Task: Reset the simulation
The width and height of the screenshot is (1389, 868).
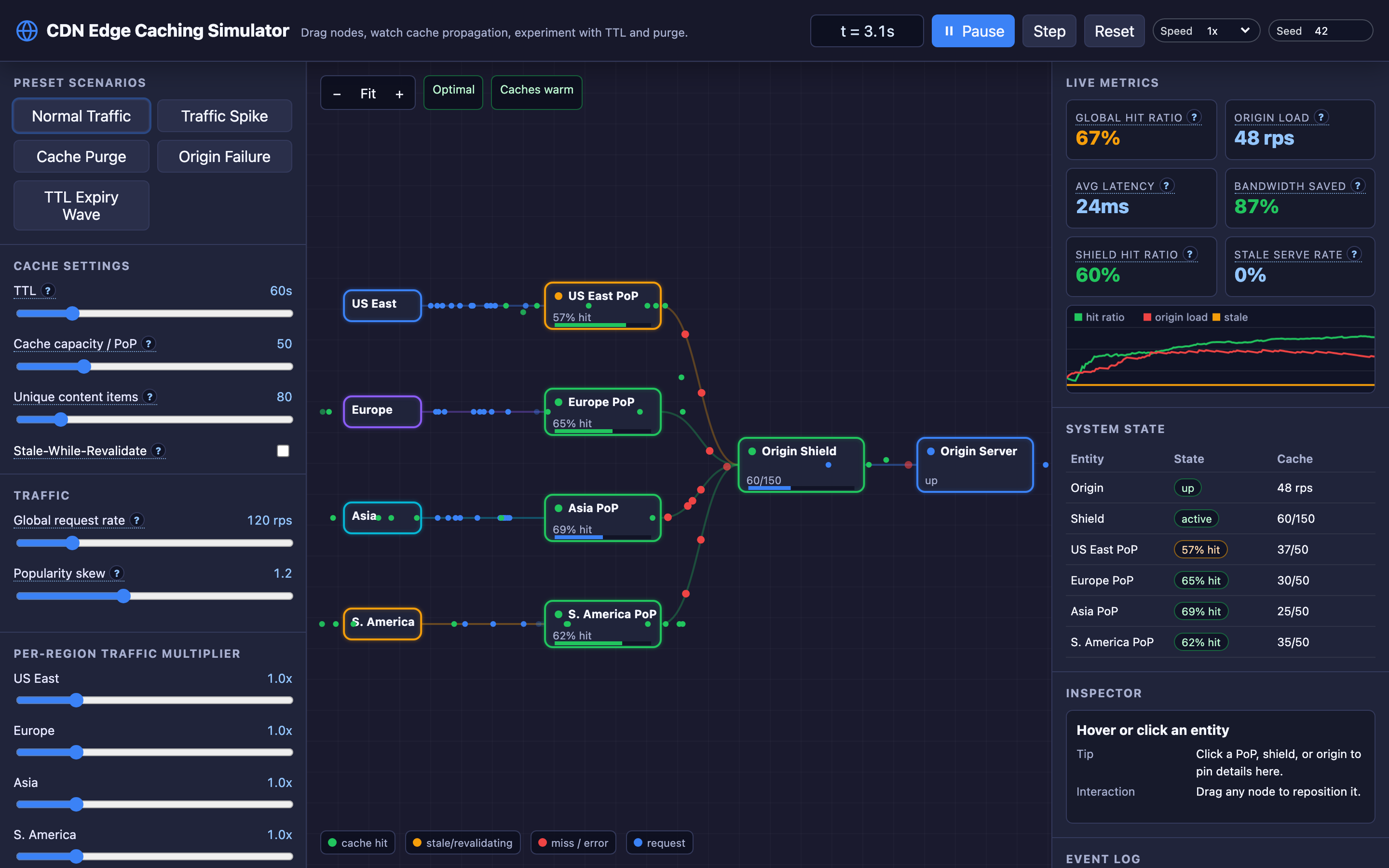Action: click(1114, 31)
